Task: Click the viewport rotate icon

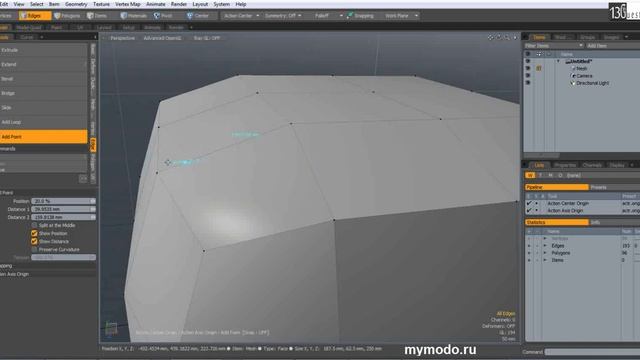Action: (x=499, y=38)
